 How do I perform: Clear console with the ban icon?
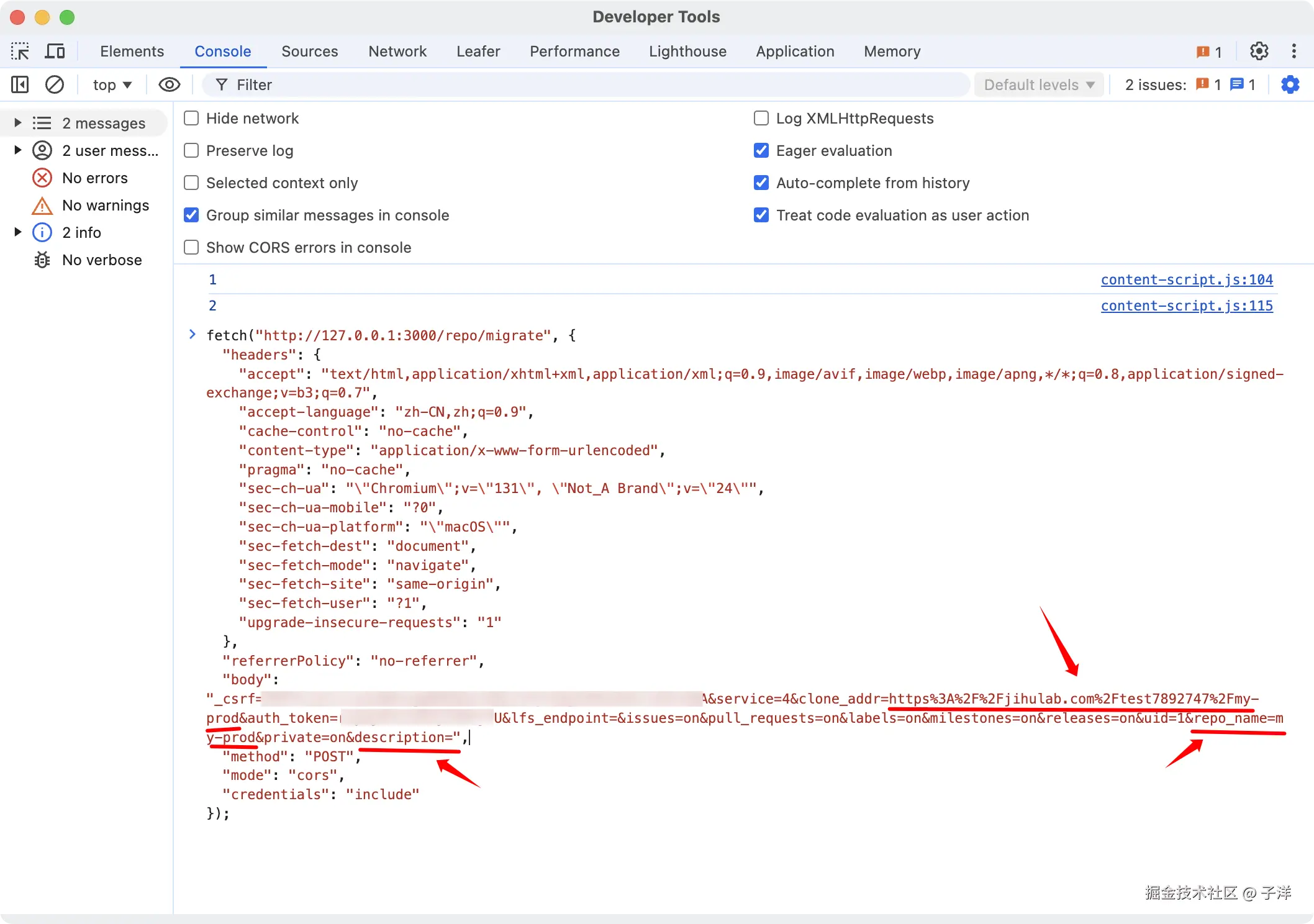point(55,84)
